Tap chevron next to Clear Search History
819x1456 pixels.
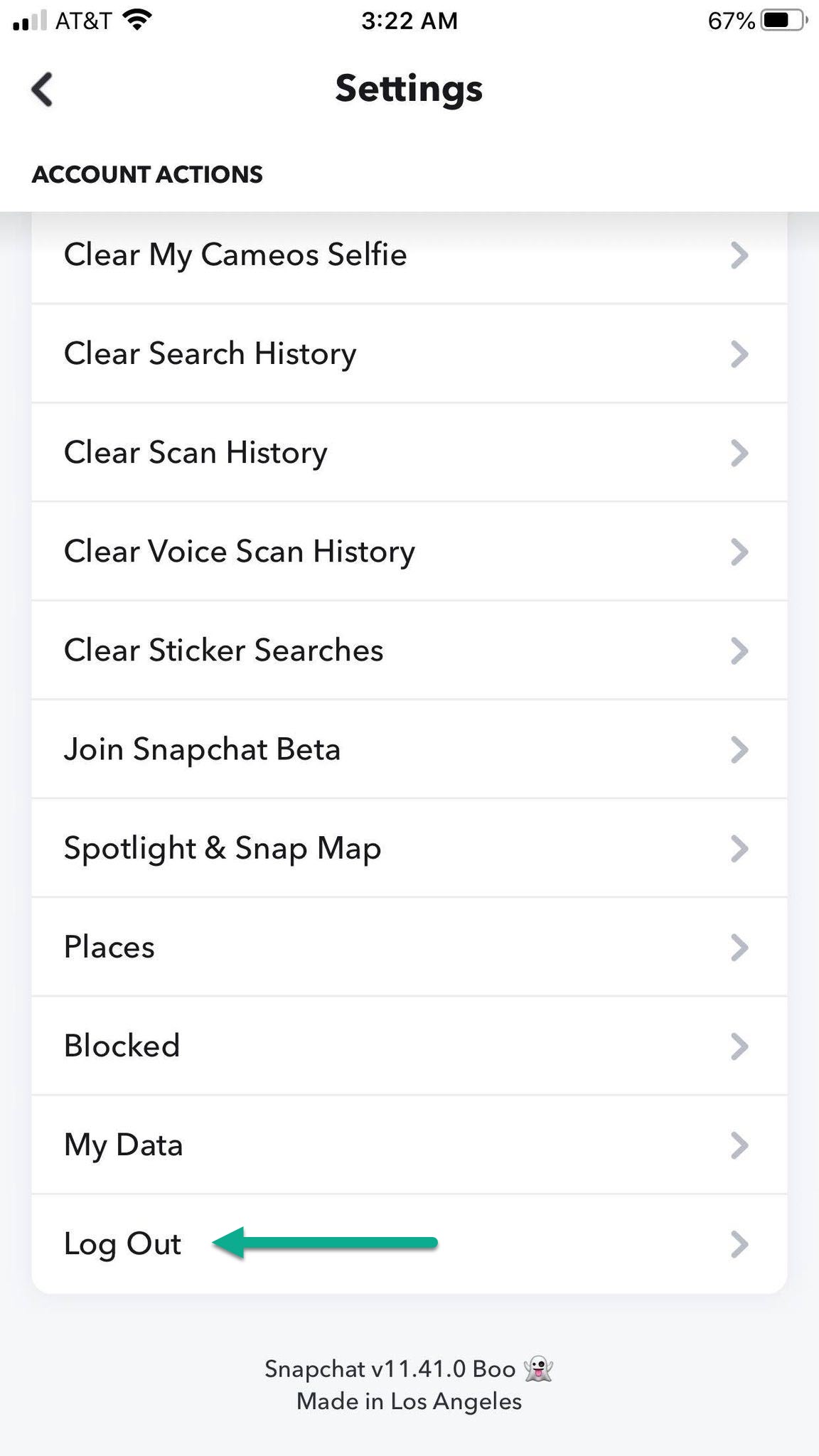(739, 353)
